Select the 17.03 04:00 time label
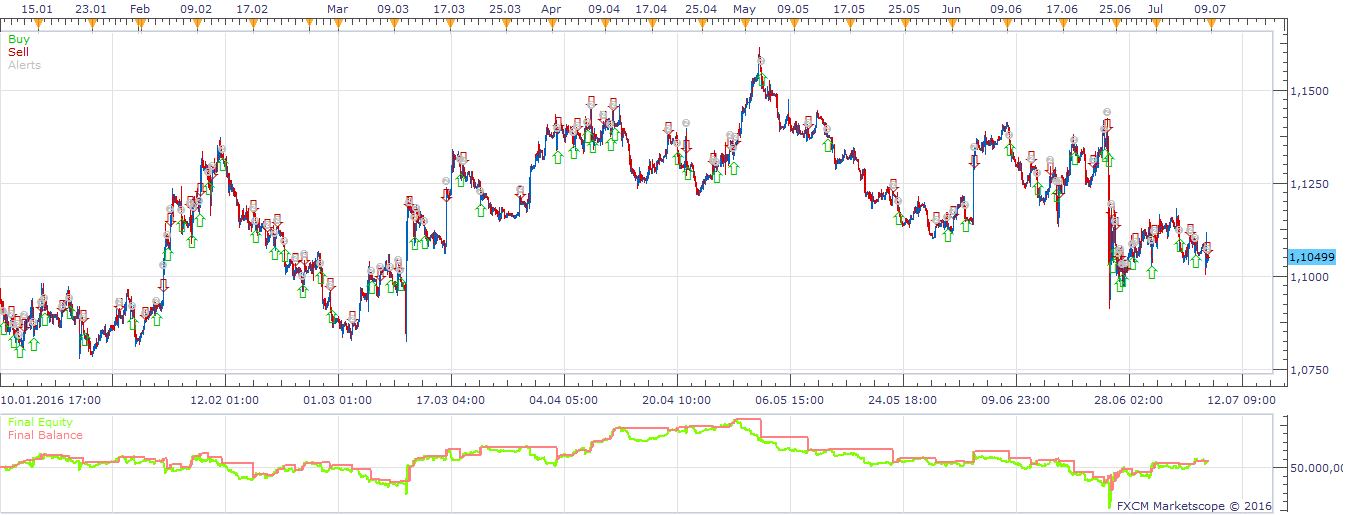Screen dimensions: 1345x515 [x=451, y=400]
